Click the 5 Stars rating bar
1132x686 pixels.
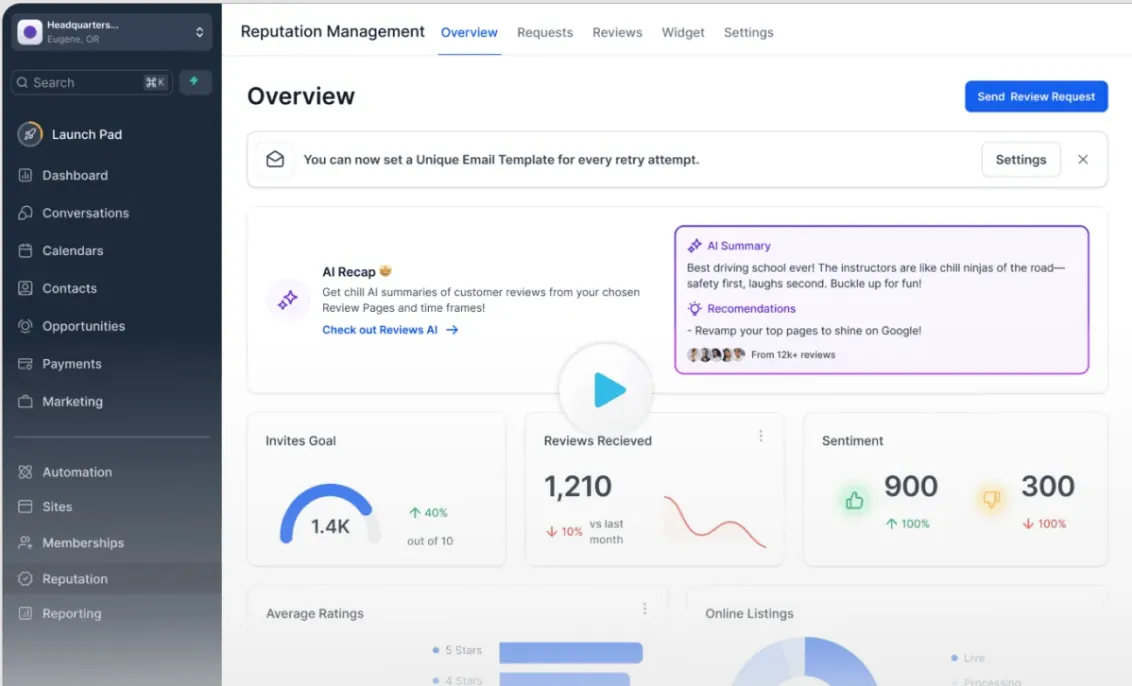(571, 652)
